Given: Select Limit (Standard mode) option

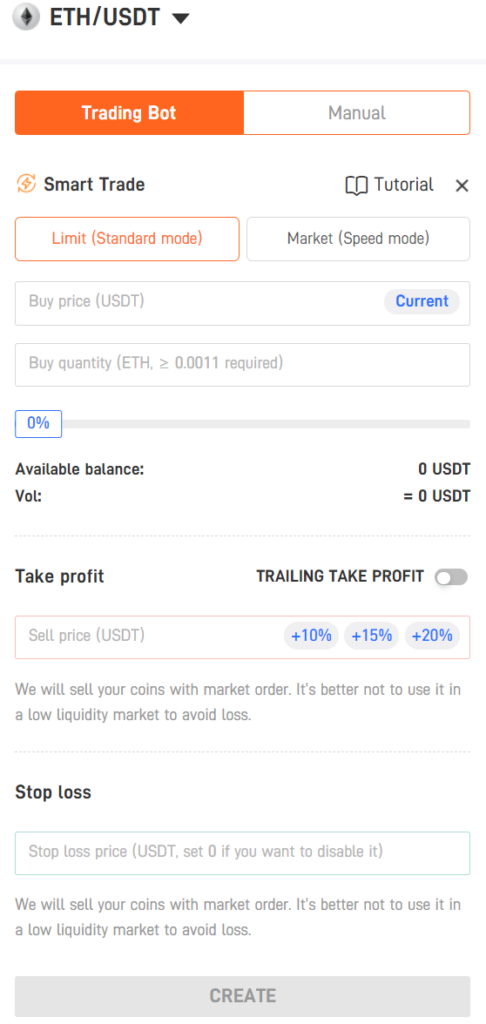Looking at the screenshot, I should (x=127, y=239).
